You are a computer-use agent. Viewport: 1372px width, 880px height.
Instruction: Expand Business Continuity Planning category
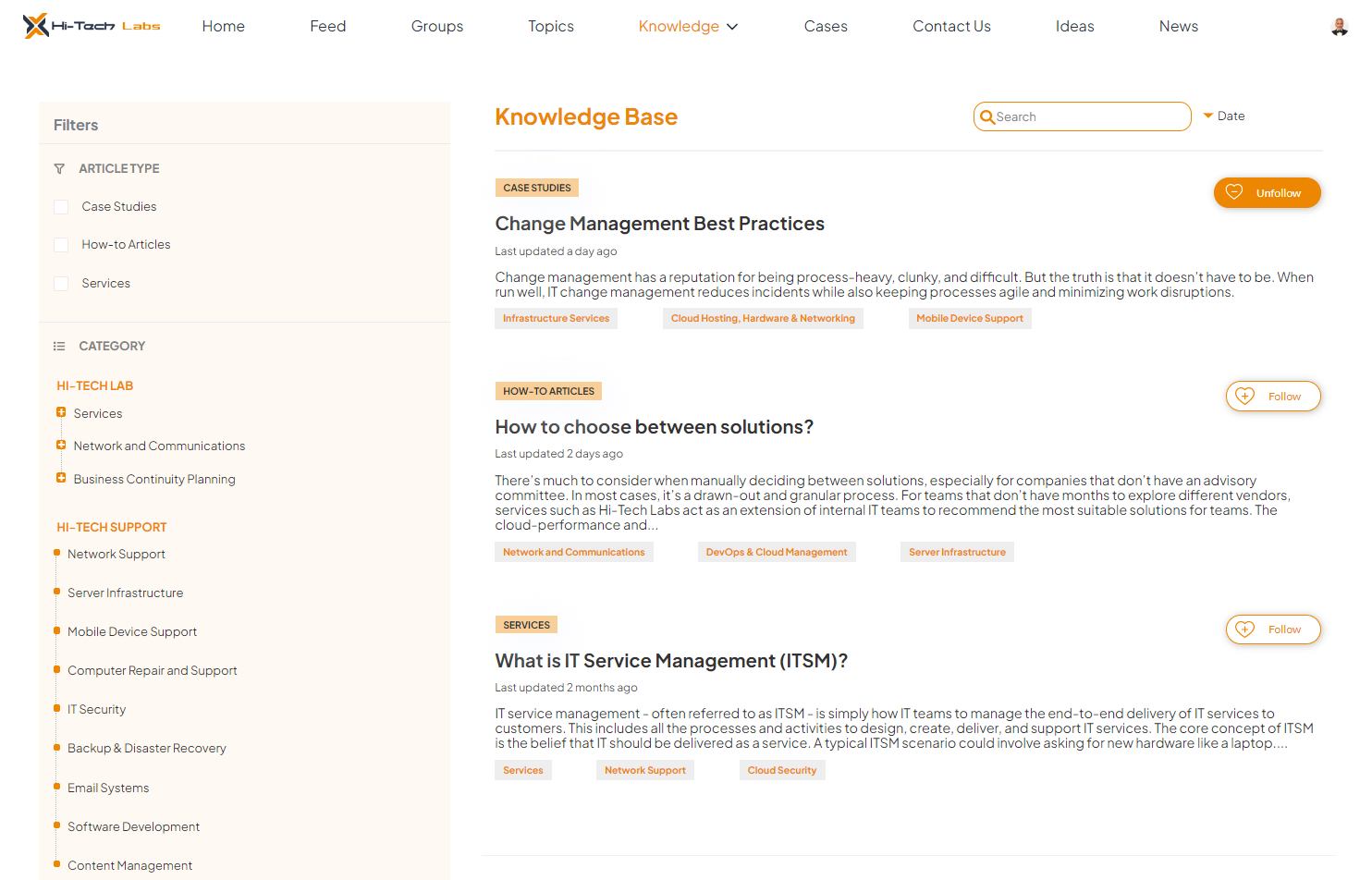[61, 478]
